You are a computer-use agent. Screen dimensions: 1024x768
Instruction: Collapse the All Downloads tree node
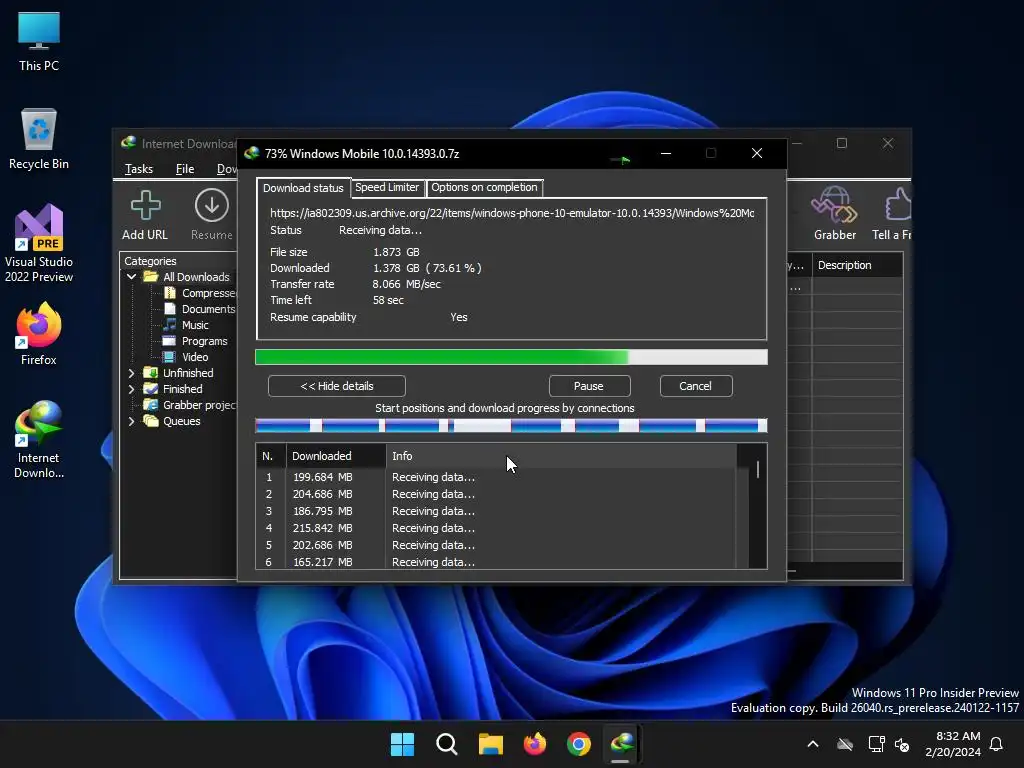point(131,277)
